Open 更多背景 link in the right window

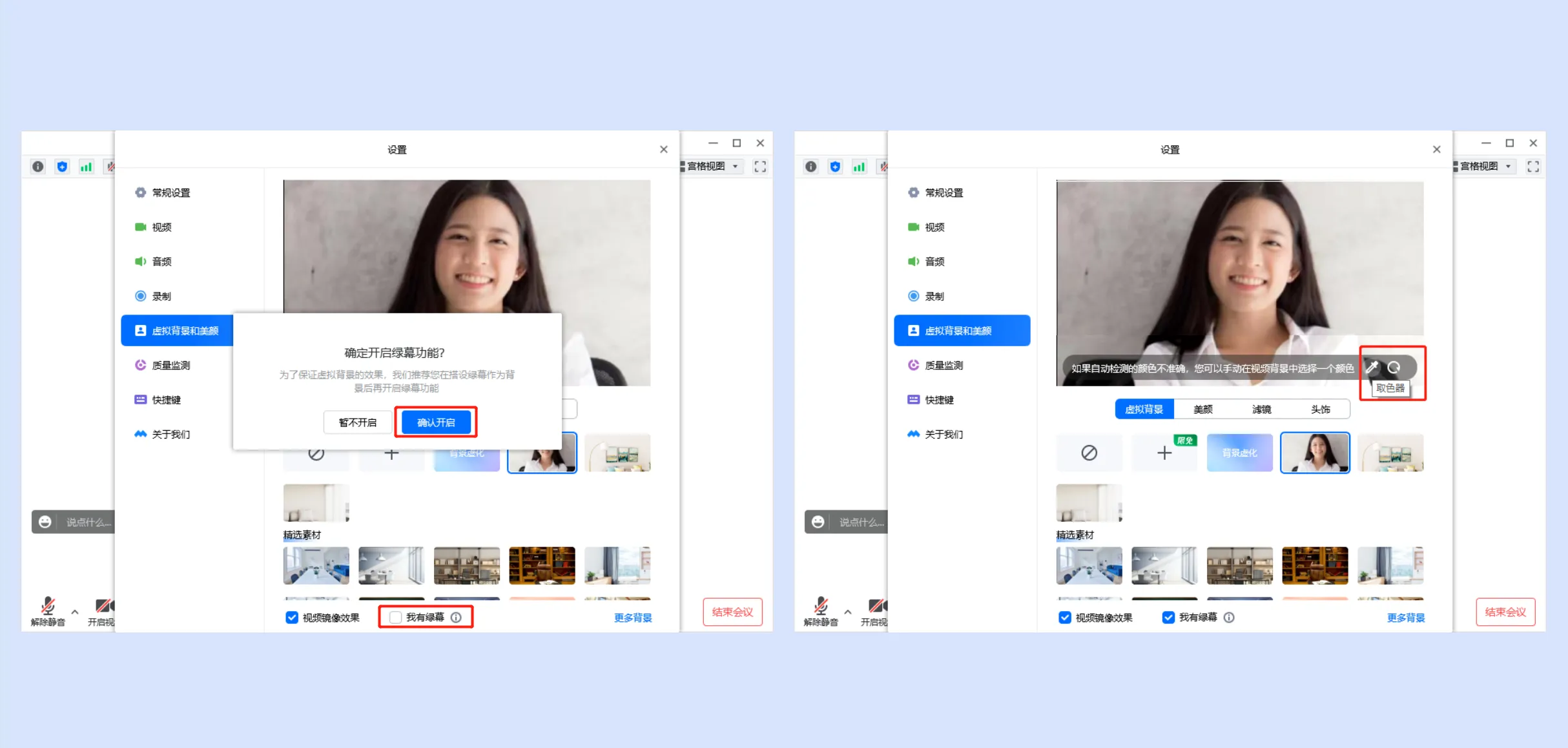[1406, 618]
